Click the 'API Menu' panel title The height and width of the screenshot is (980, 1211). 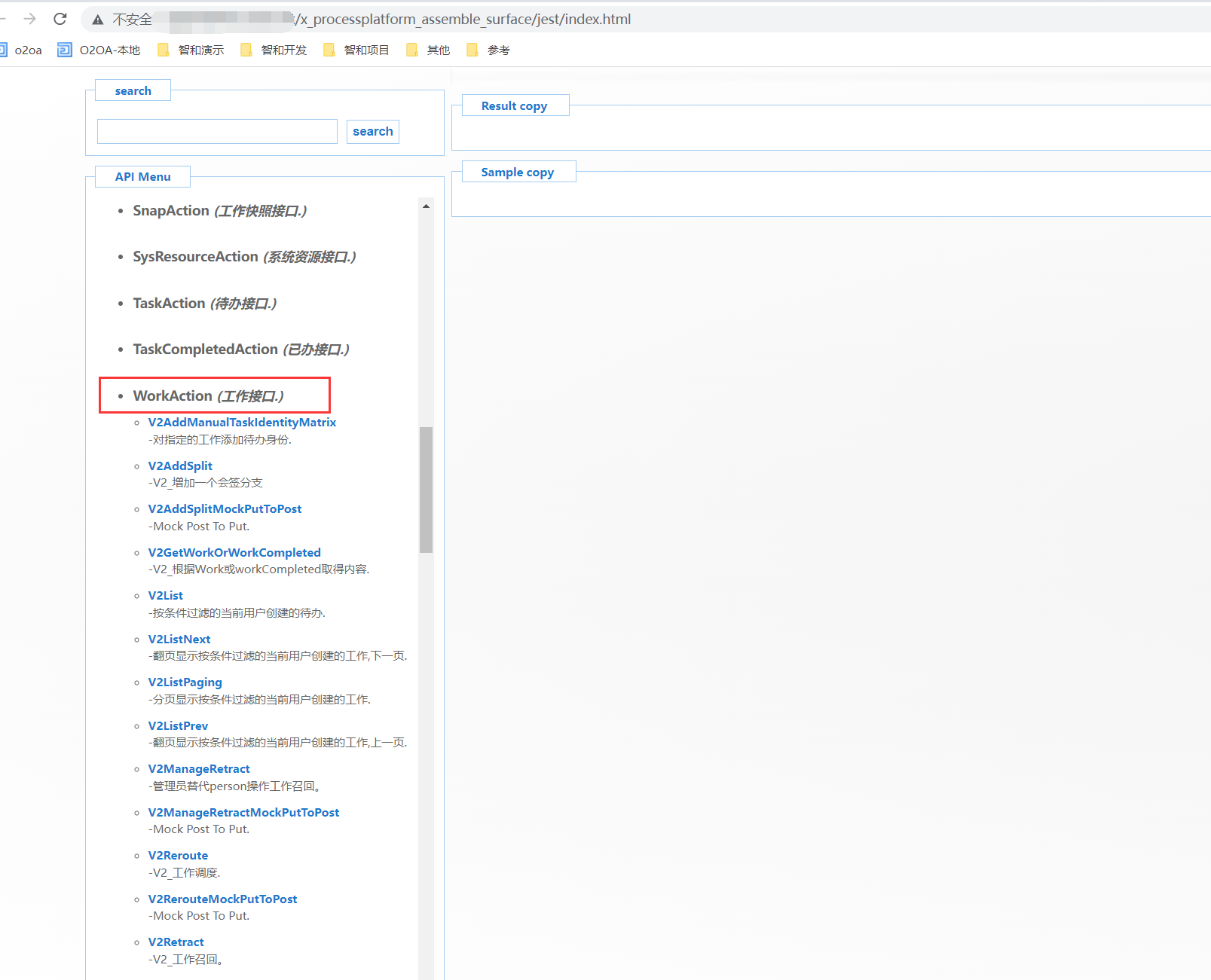[143, 177]
